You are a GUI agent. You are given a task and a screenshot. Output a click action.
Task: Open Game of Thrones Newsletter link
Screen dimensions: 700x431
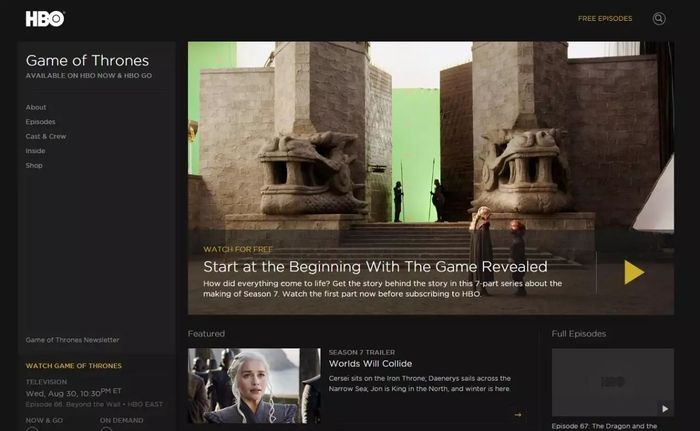pyautogui.click(x=72, y=340)
